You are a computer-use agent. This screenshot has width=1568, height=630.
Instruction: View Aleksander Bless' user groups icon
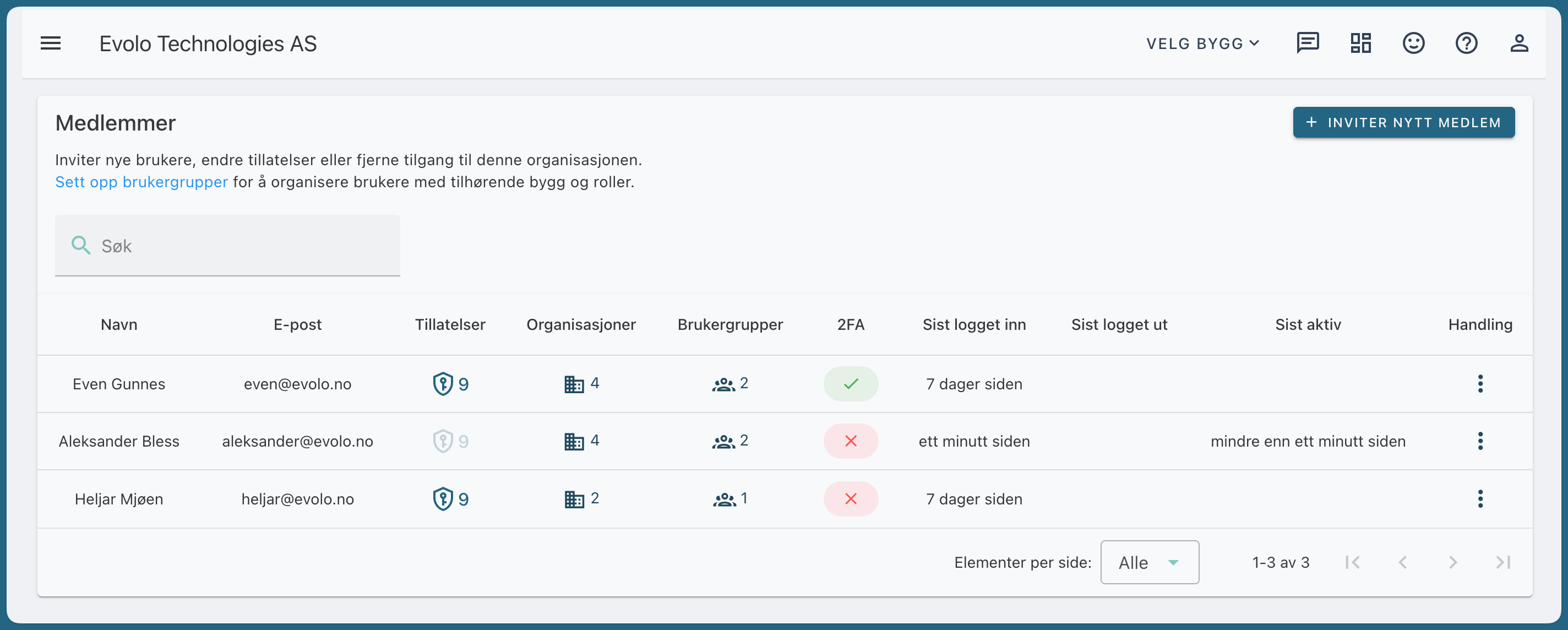[724, 442]
